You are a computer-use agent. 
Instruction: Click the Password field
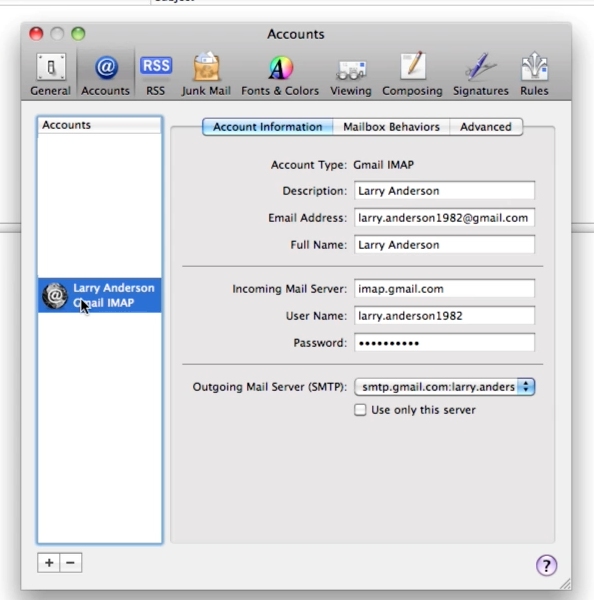(x=444, y=342)
